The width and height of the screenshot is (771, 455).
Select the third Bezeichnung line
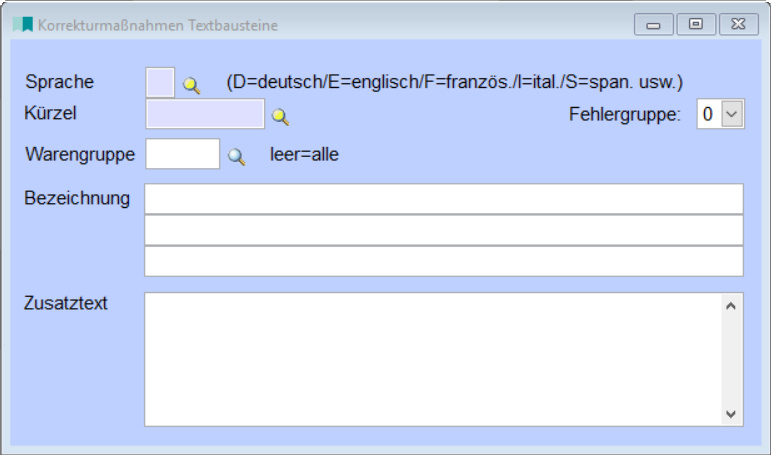coord(444,261)
